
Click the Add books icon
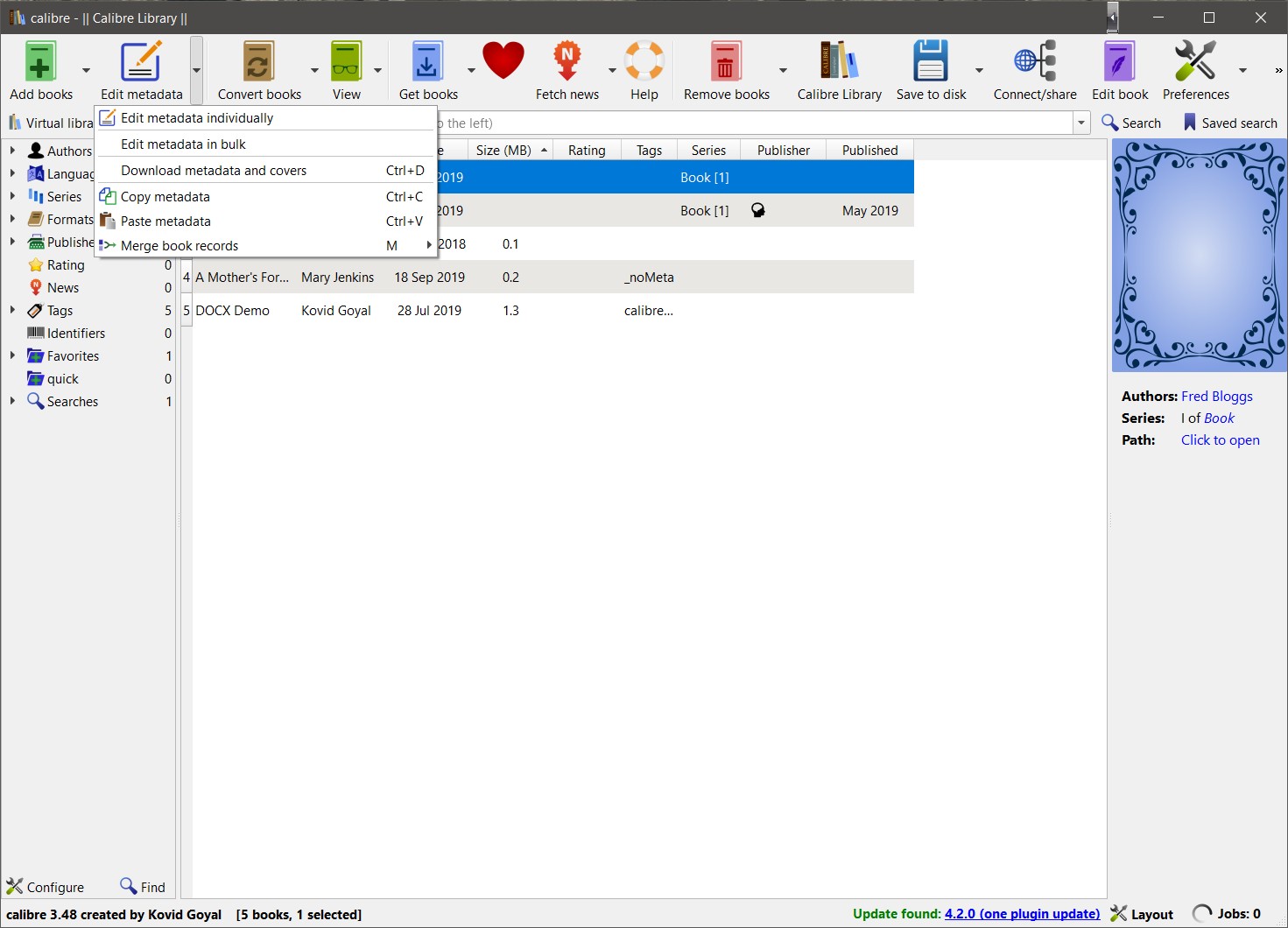[x=41, y=61]
